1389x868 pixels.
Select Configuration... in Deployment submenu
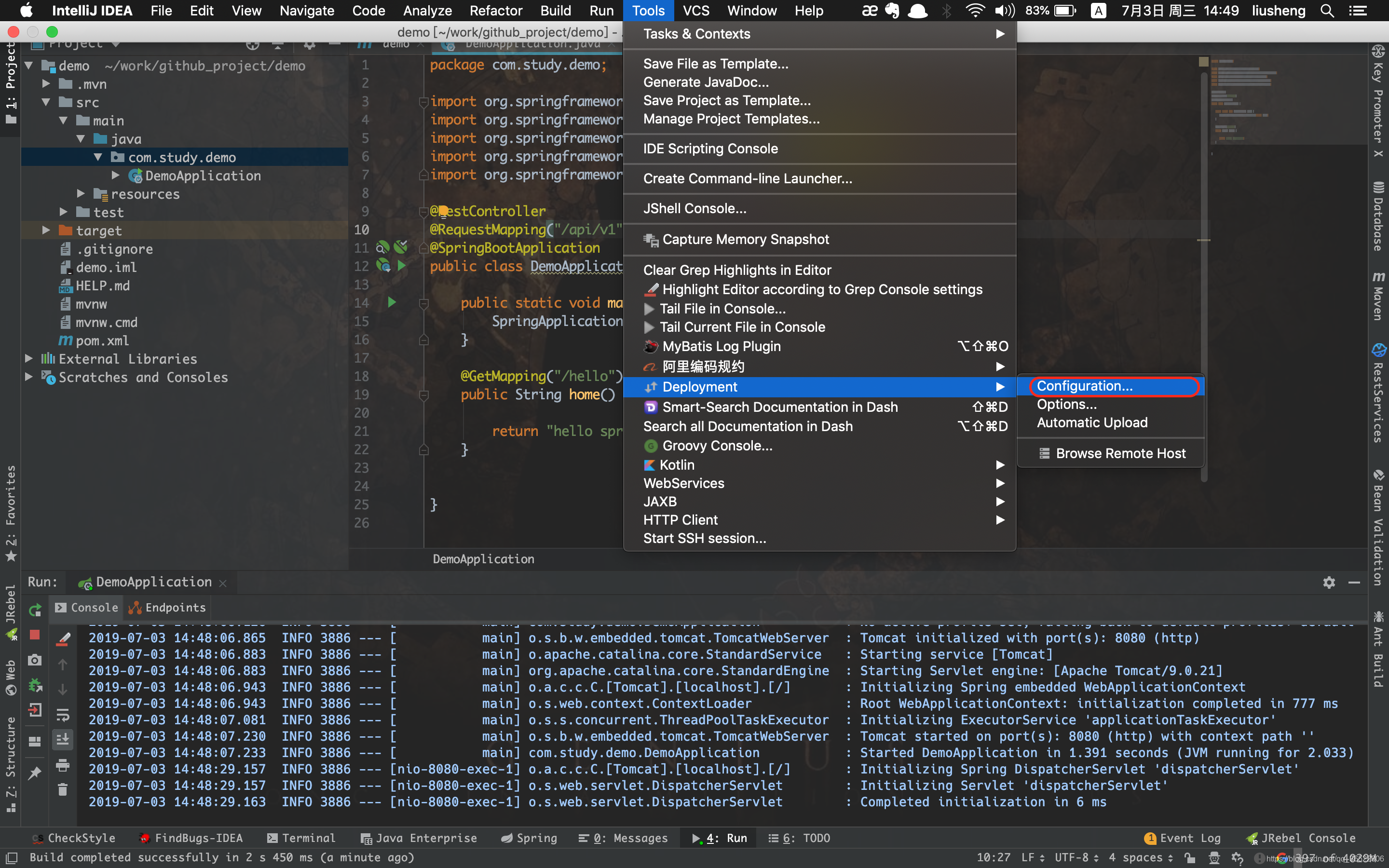[1084, 386]
